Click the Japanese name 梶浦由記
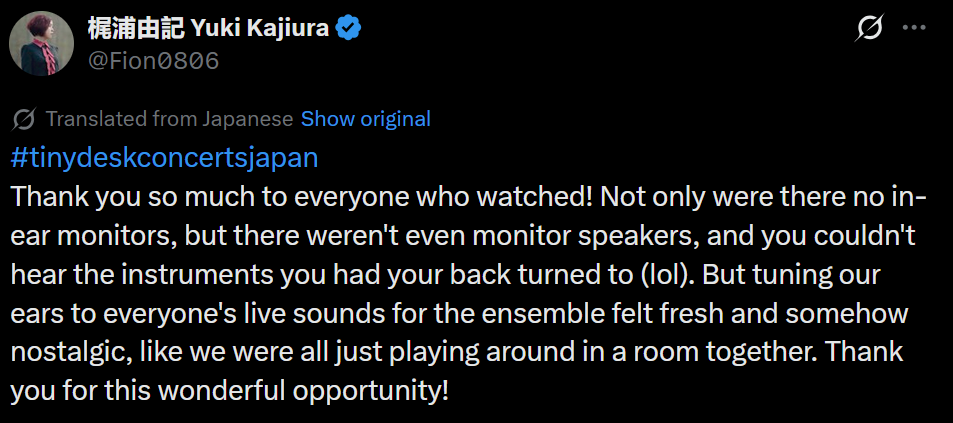Viewport: 953px width, 423px height. (x=133, y=29)
